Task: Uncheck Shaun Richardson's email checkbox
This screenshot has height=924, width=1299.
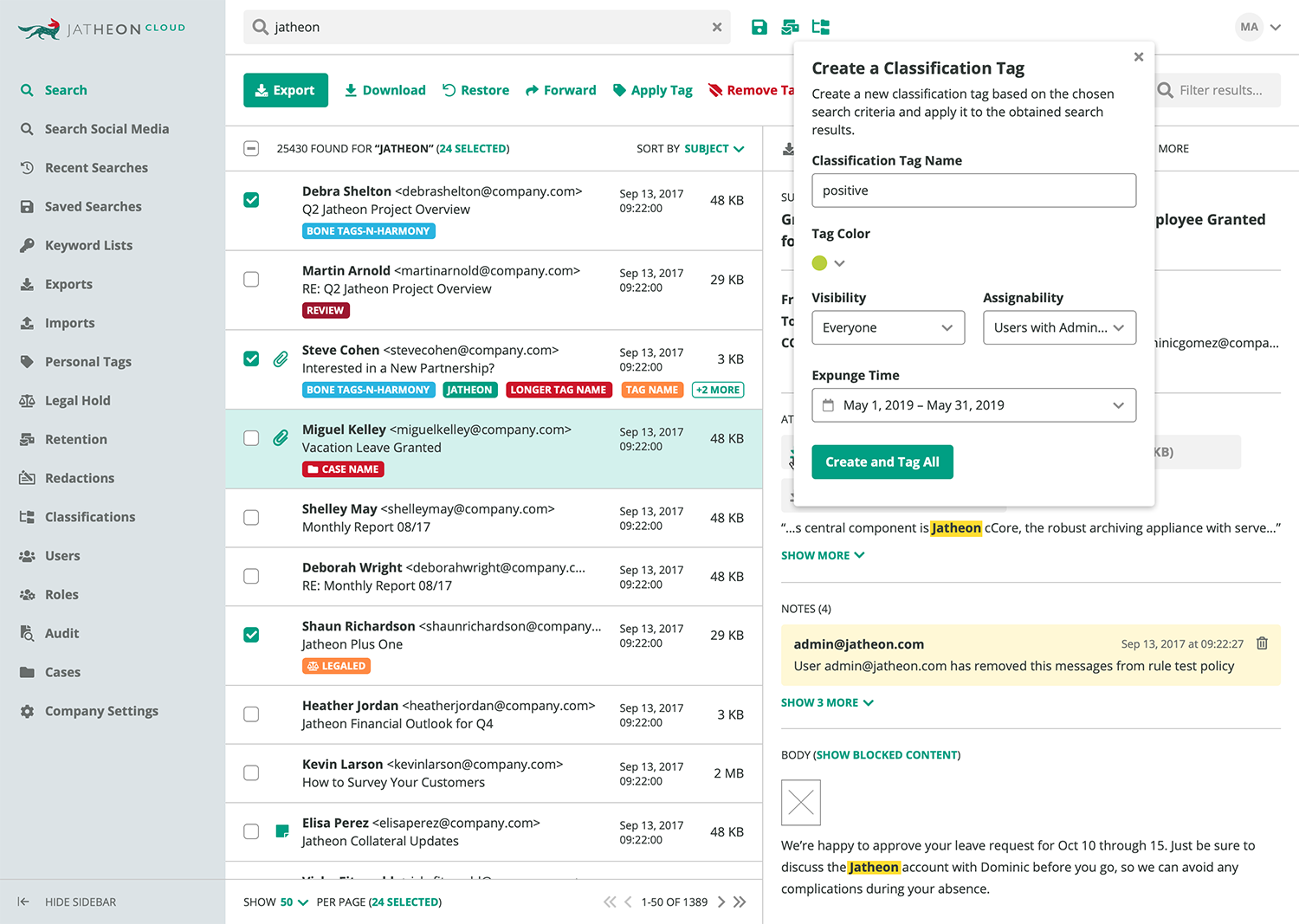Action: pyautogui.click(x=251, y=635)
